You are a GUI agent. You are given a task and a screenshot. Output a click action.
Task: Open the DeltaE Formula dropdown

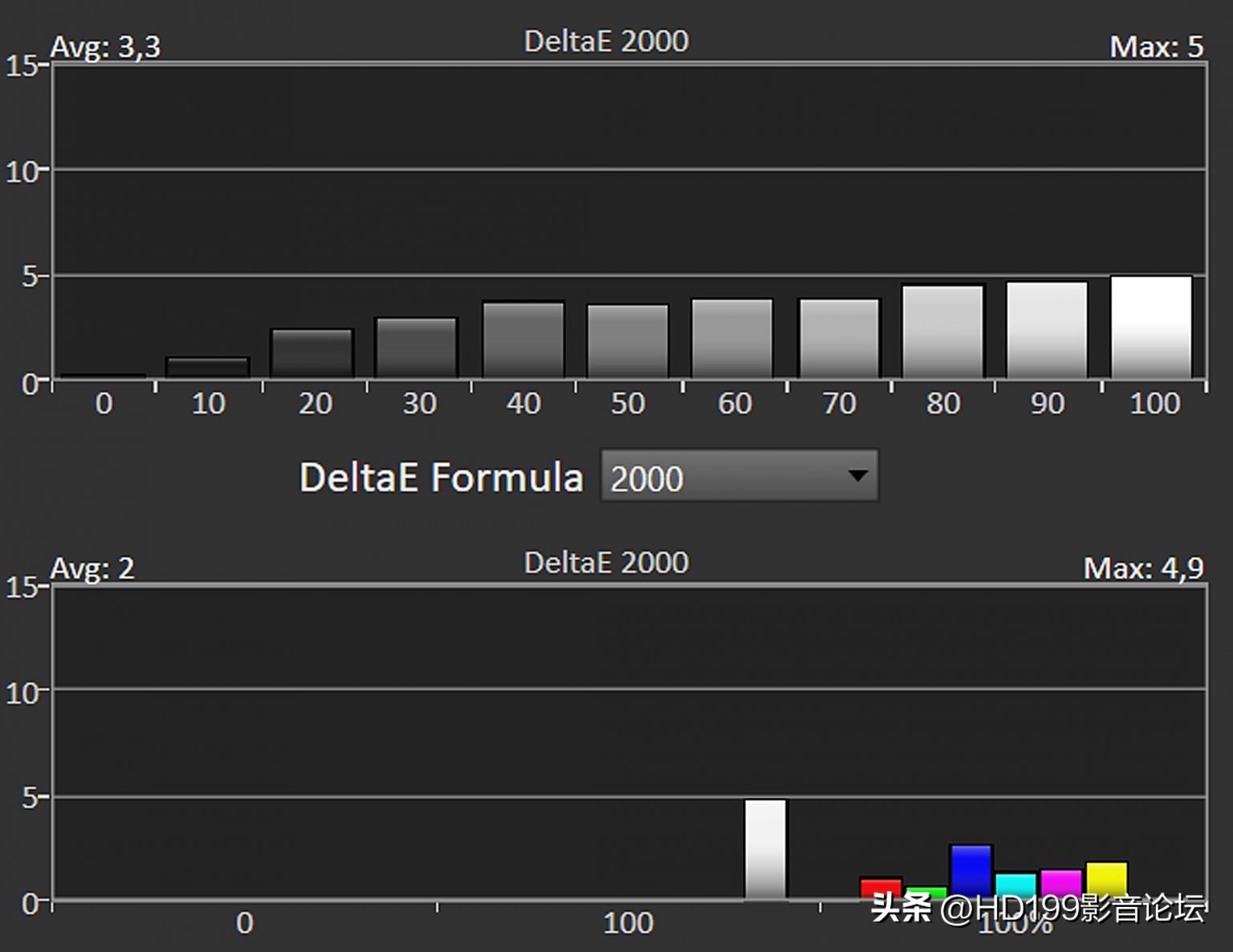coord(739,477)
